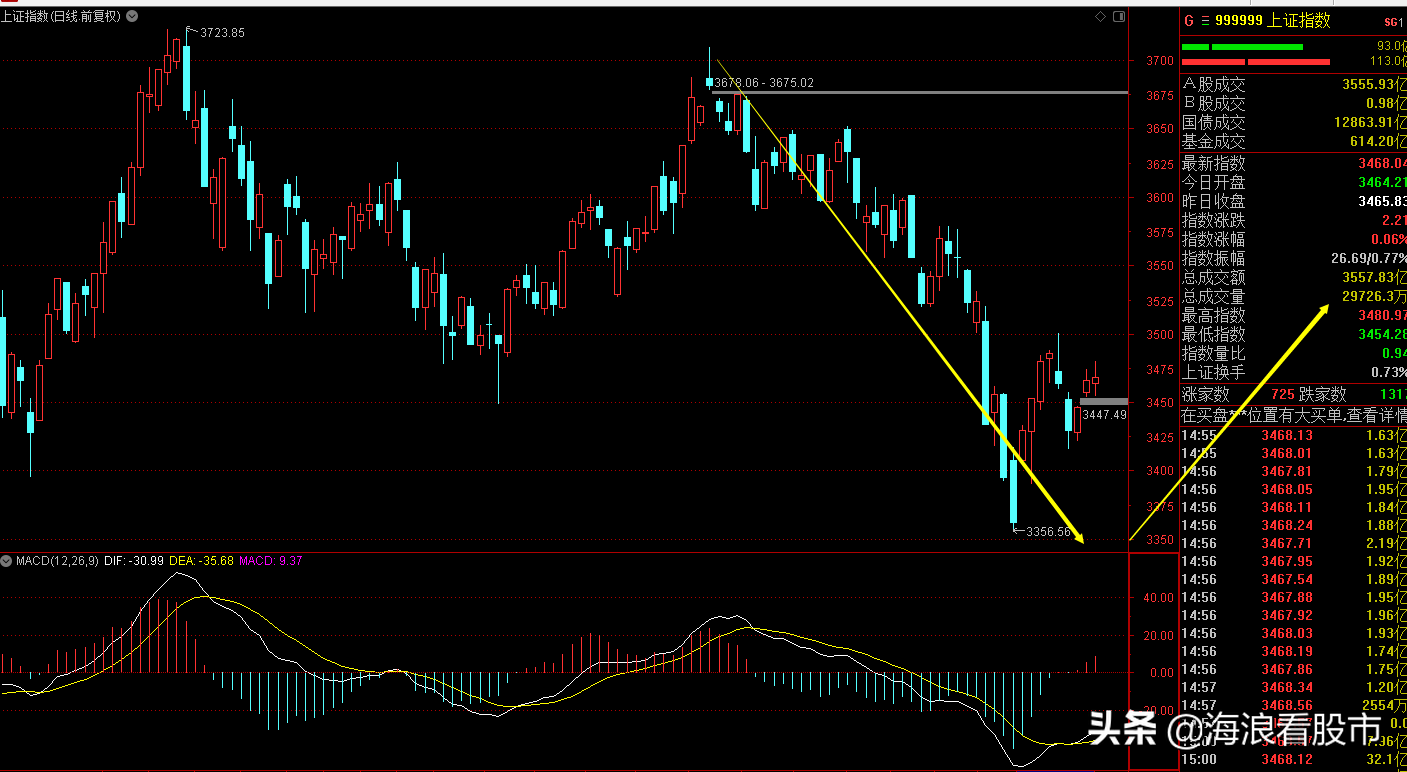This screenshot has width=1407, height=772.
Task: Click the red G icon in quote header
Action: click(1189, 21)
